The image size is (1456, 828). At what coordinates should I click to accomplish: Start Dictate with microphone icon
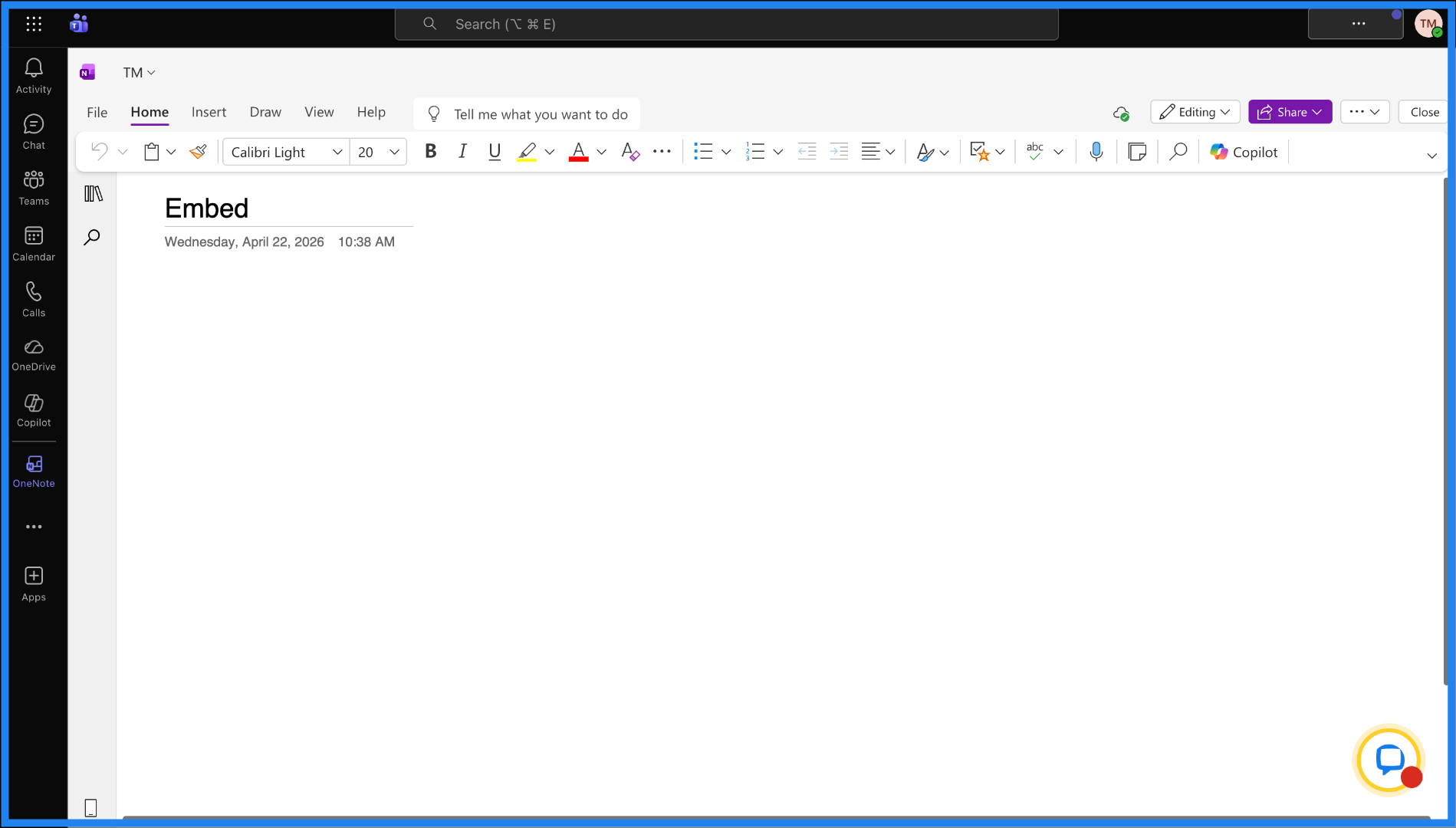[1096, 152]
